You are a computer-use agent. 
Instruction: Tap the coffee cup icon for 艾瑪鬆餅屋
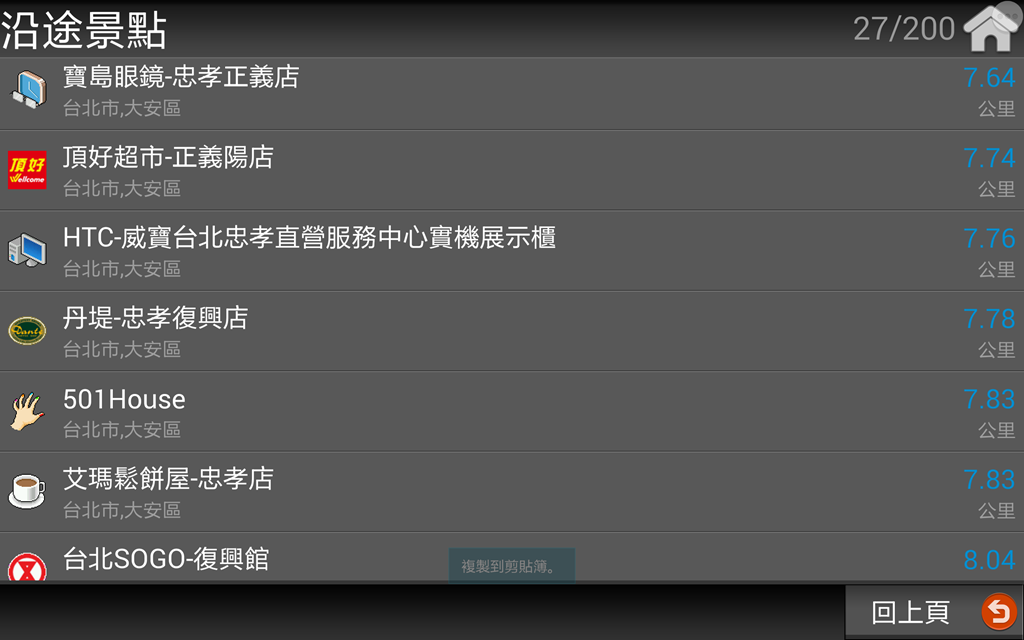coord(27,491)
